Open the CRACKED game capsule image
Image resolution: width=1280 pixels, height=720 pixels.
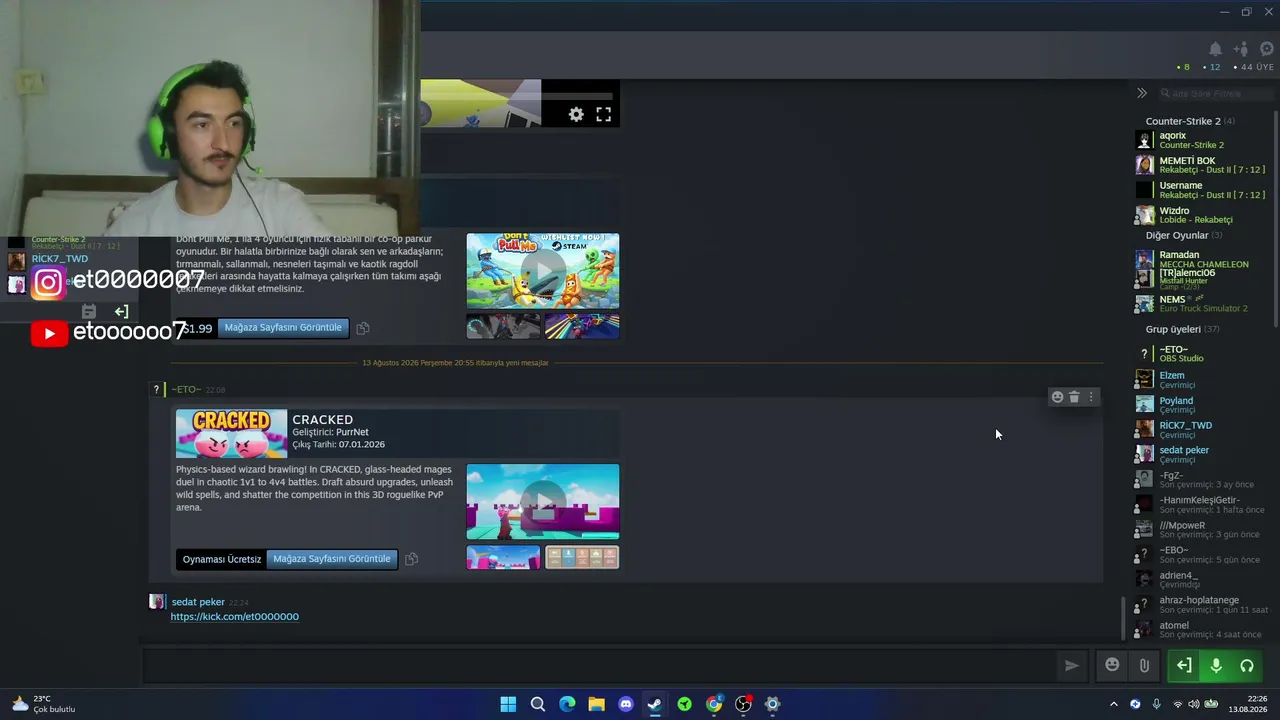point(231,434)
